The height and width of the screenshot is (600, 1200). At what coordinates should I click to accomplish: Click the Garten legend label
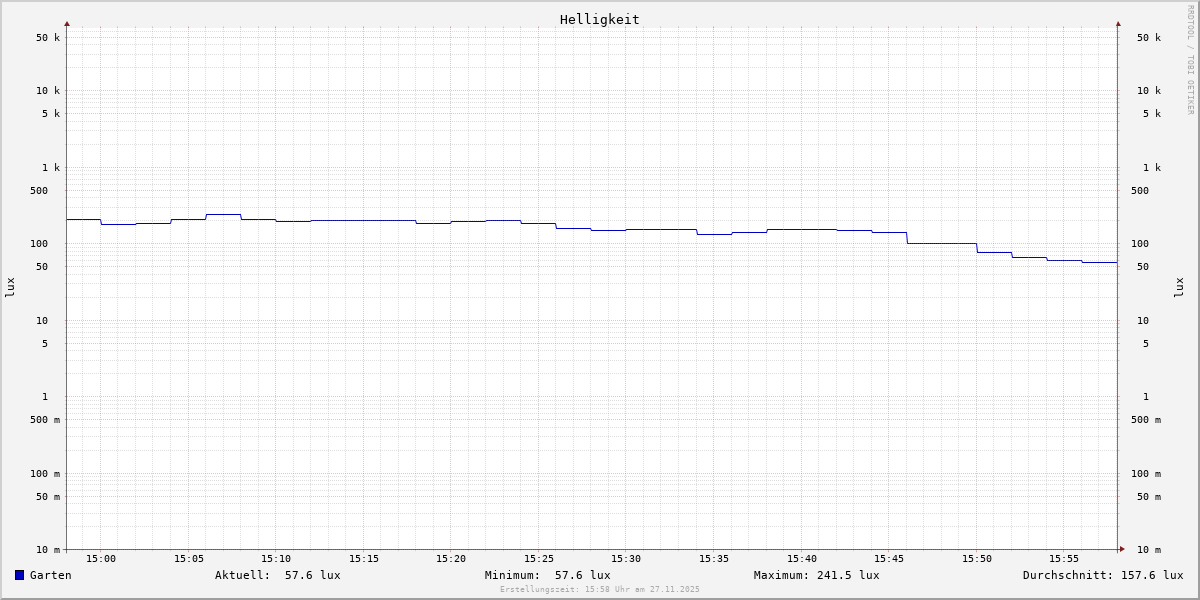[x=50, y=575]
